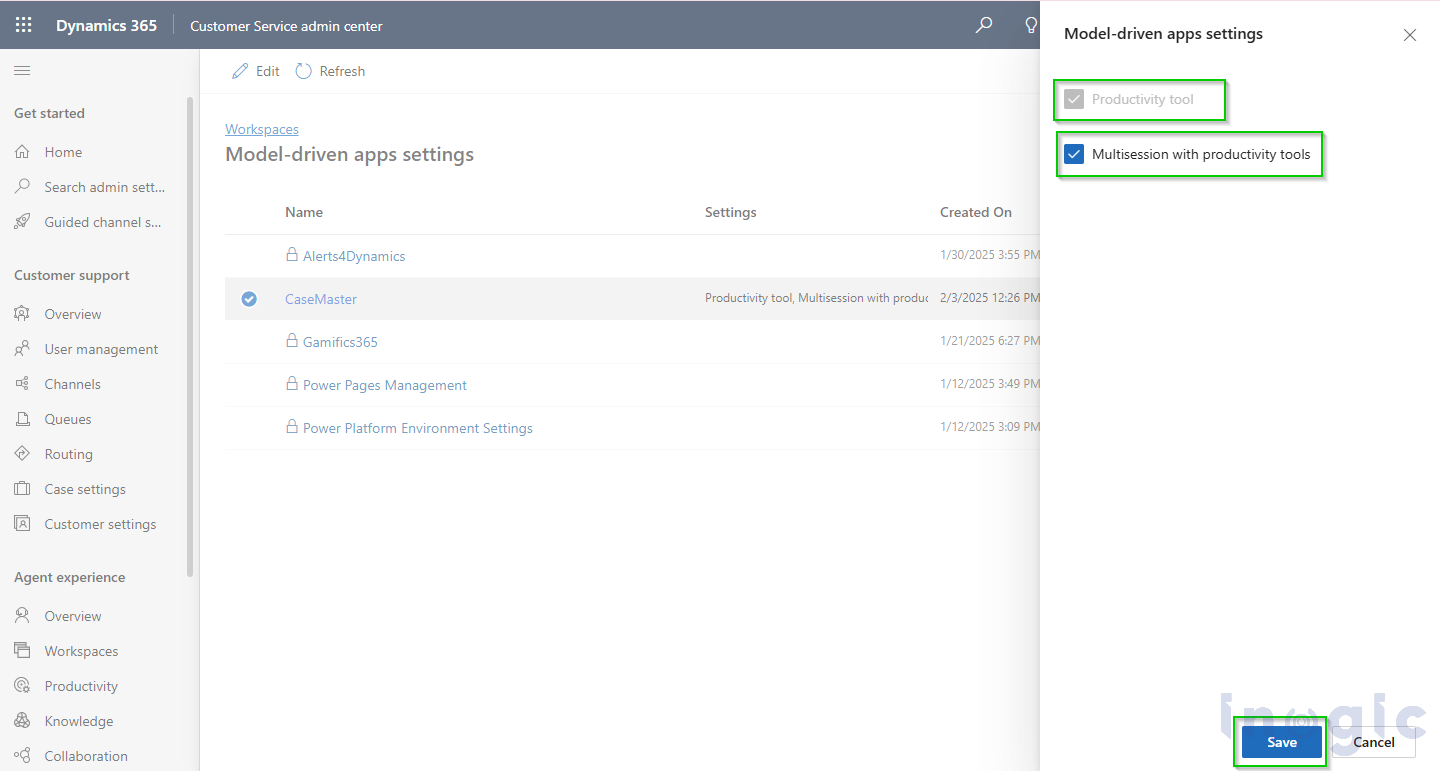Image resolution: width=1440 pixels, height=771 pixels.
Task: Click the Queues icon
Action: coord(22,419)
